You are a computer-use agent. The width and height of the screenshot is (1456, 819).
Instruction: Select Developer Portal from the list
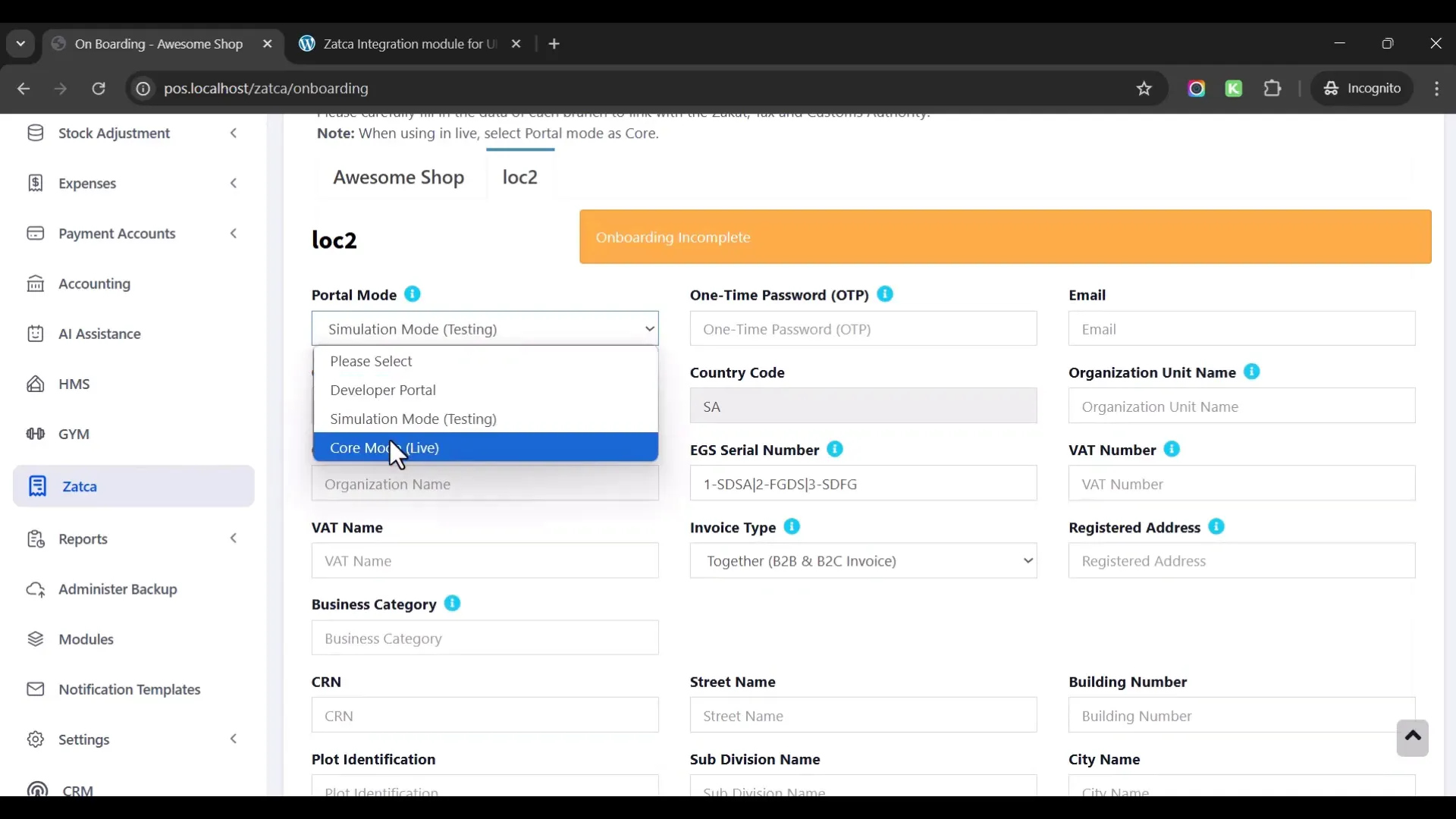(x=383, y=390)
